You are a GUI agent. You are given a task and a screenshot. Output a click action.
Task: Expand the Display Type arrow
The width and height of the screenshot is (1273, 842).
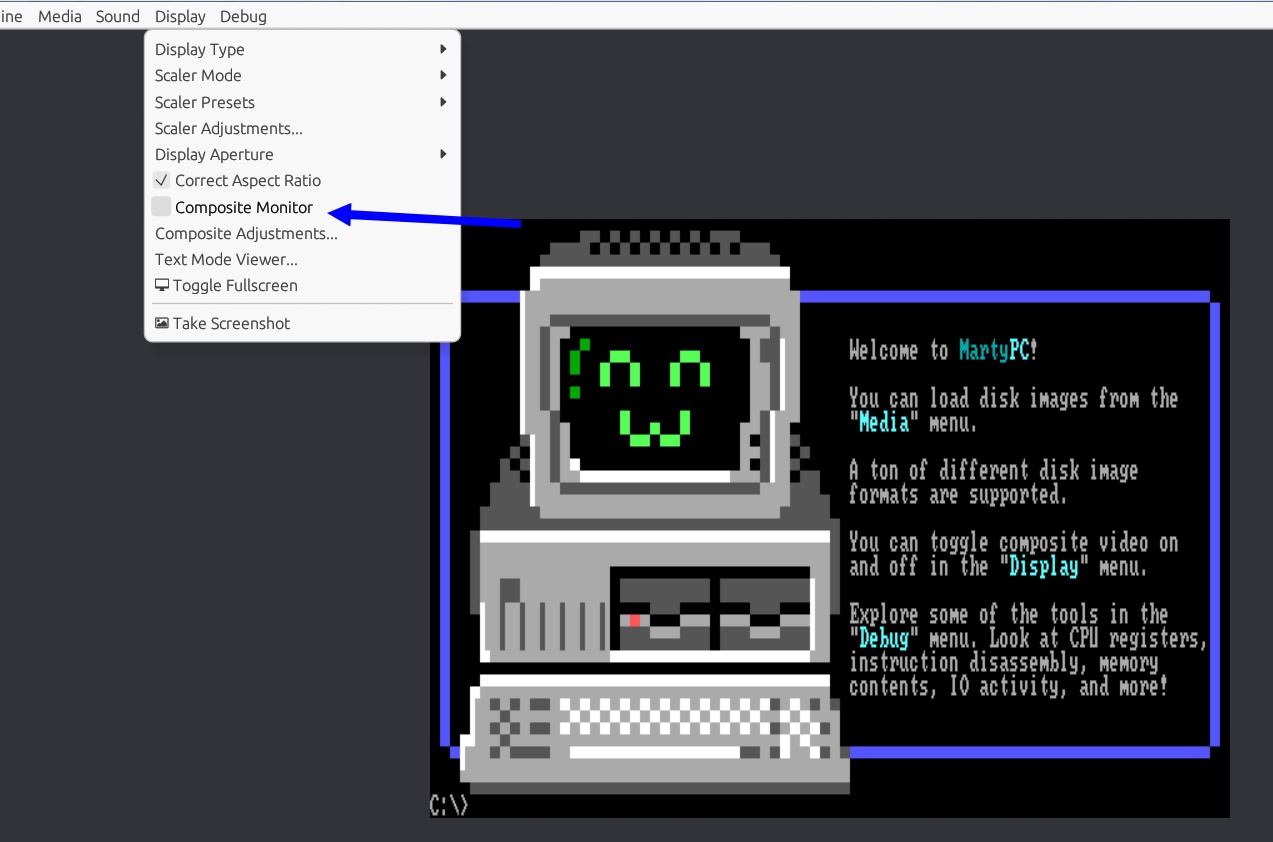pyautogui.click(x=443, y=49)
